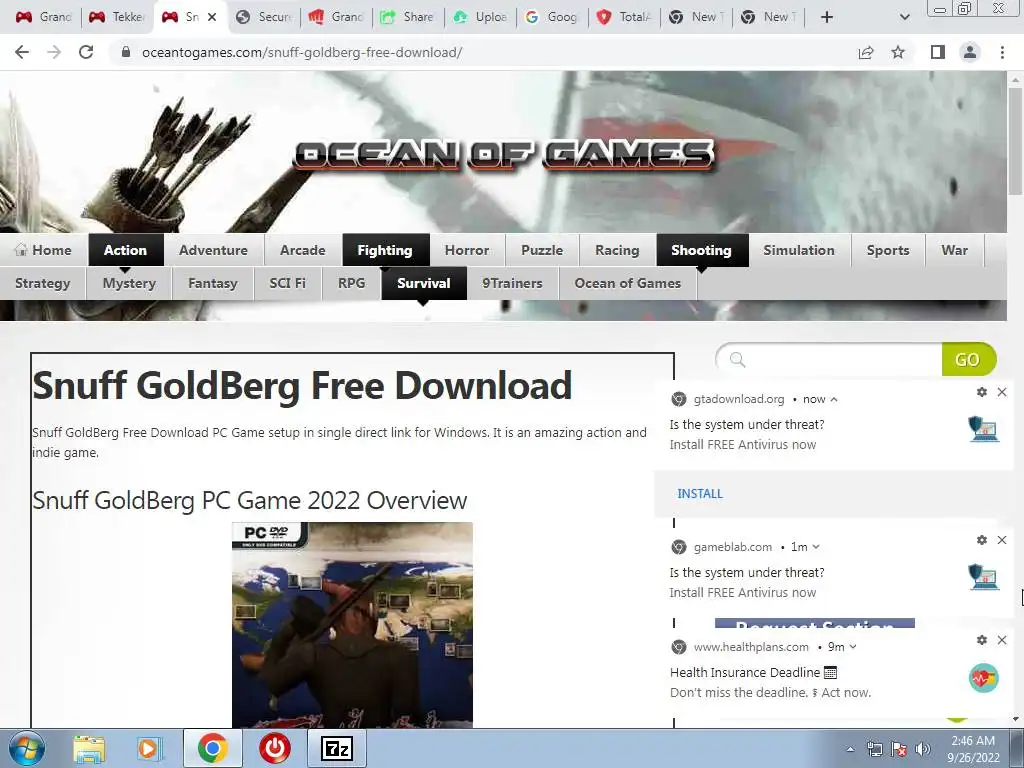Expand the tab search dropdown

click(x=904, y=17)
